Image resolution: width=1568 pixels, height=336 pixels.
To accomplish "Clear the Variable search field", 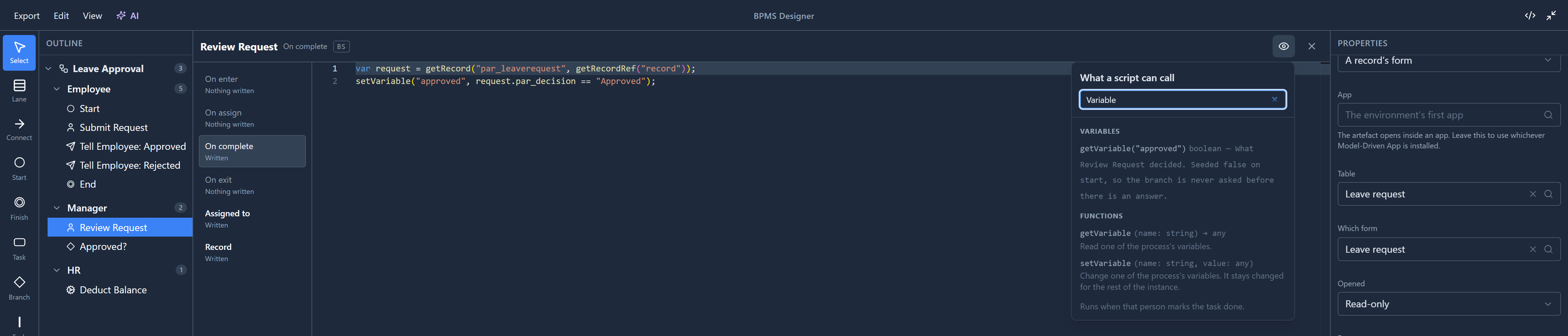I will (x=1274, y=99).
